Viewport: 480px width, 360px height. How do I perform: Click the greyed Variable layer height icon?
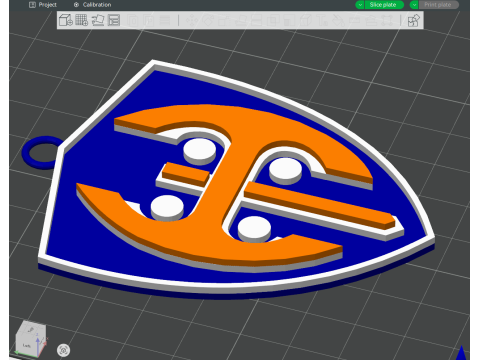[165, 20]
